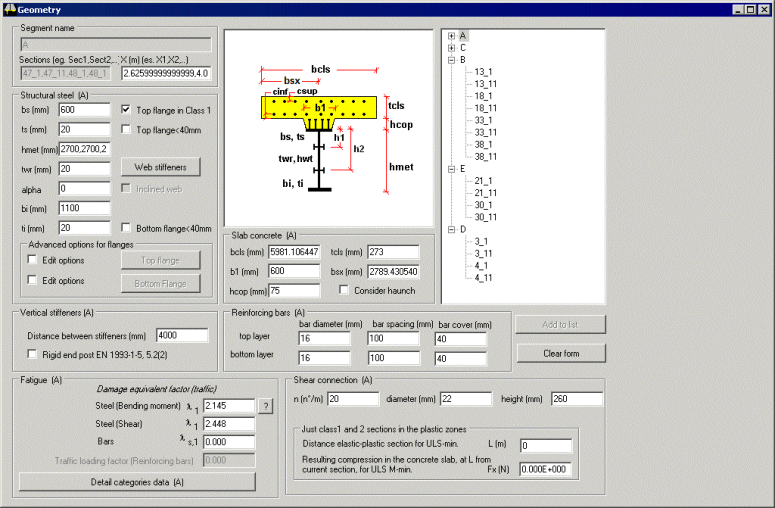Collapse the B tree node
Viewport: 775px width, 508px height.
point(452,60)
